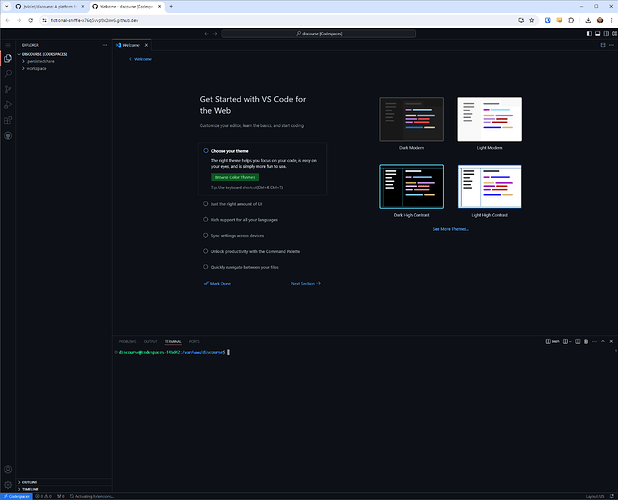Viewport: 618px width, 500px height.
Task: Expand the workspace folder
Action: pyautogui.click(x=64, y=68)
